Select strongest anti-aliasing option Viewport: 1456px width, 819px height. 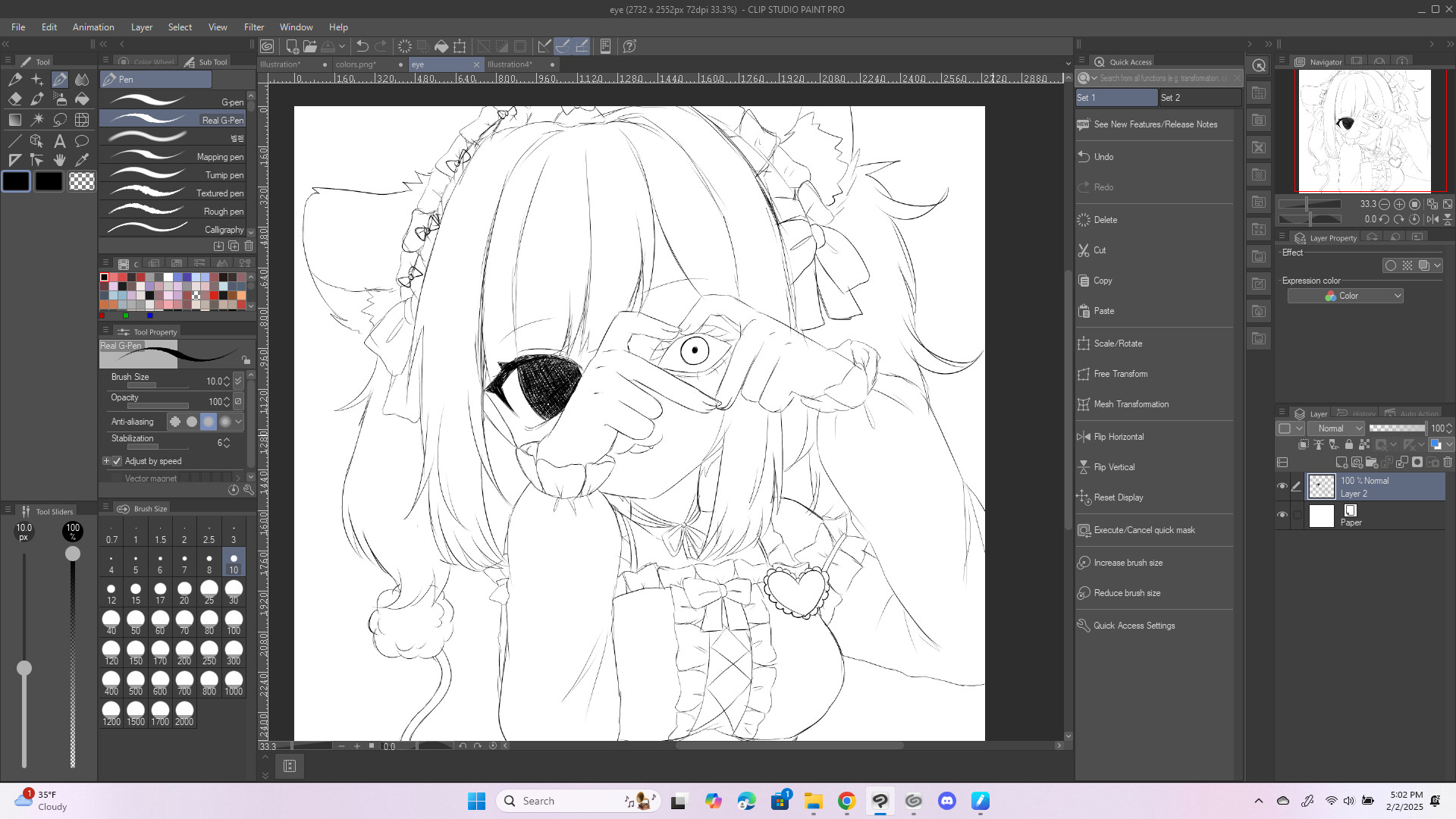(224, 422)
